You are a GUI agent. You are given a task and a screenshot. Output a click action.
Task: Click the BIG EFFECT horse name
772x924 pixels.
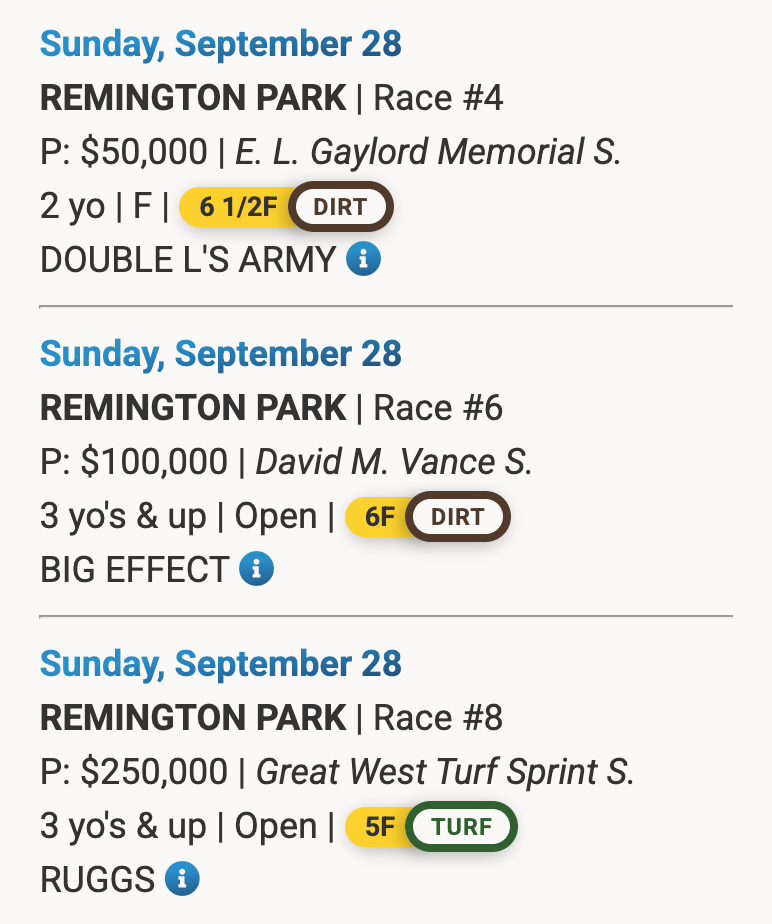click(134, 571)
